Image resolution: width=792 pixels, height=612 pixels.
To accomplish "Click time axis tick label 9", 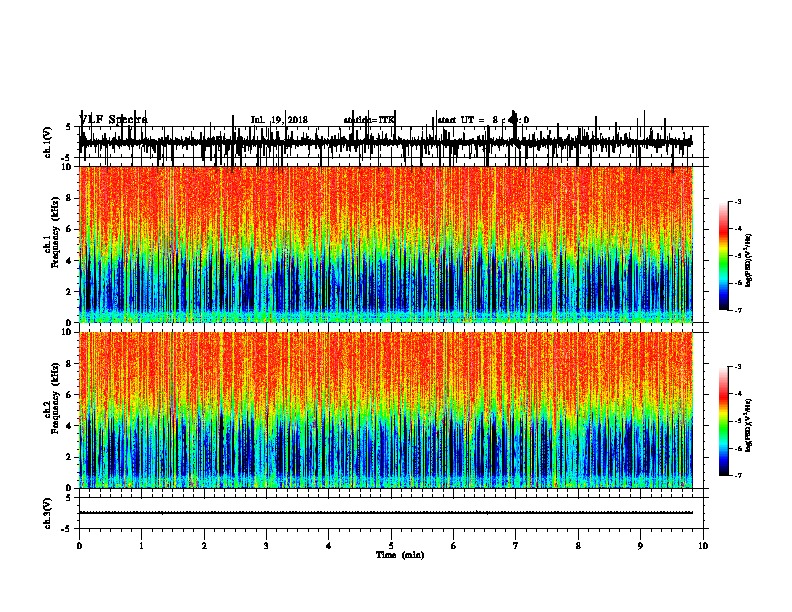I will [x=640, y=546].
